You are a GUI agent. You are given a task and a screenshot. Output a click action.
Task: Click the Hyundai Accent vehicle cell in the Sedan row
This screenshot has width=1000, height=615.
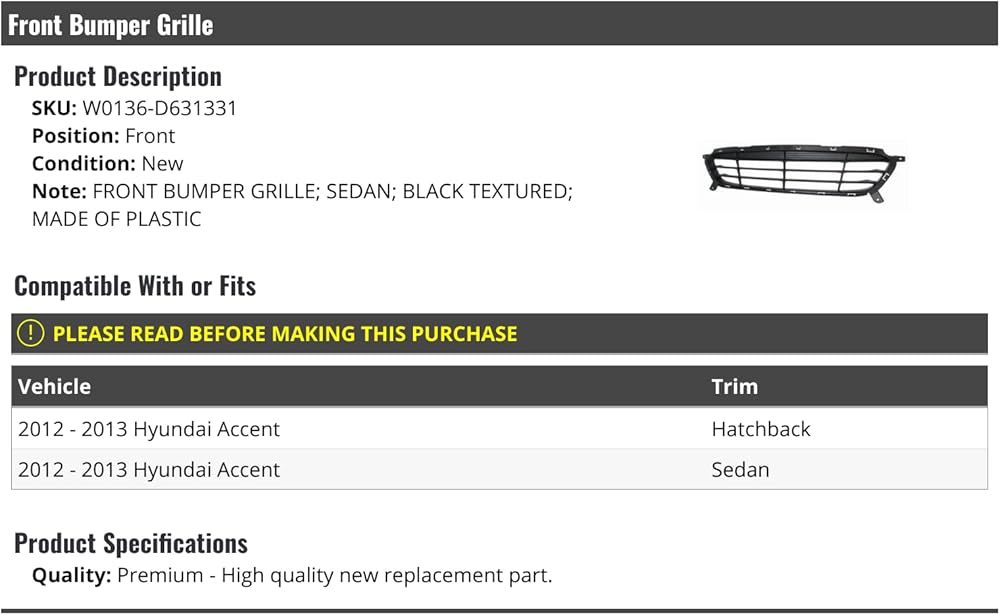tap(149, 470)
